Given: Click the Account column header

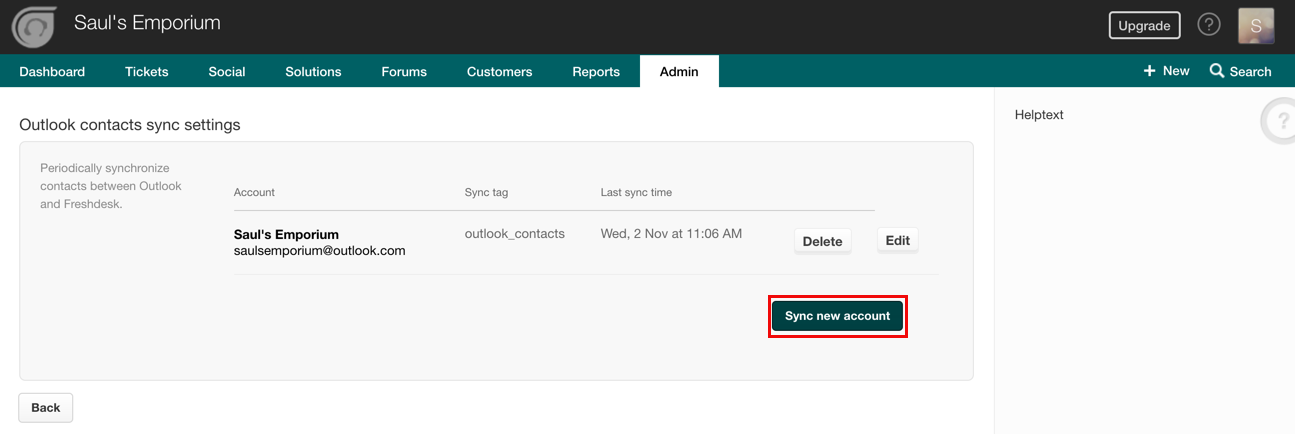Looking at the screenshot, I should click(254, 192).
